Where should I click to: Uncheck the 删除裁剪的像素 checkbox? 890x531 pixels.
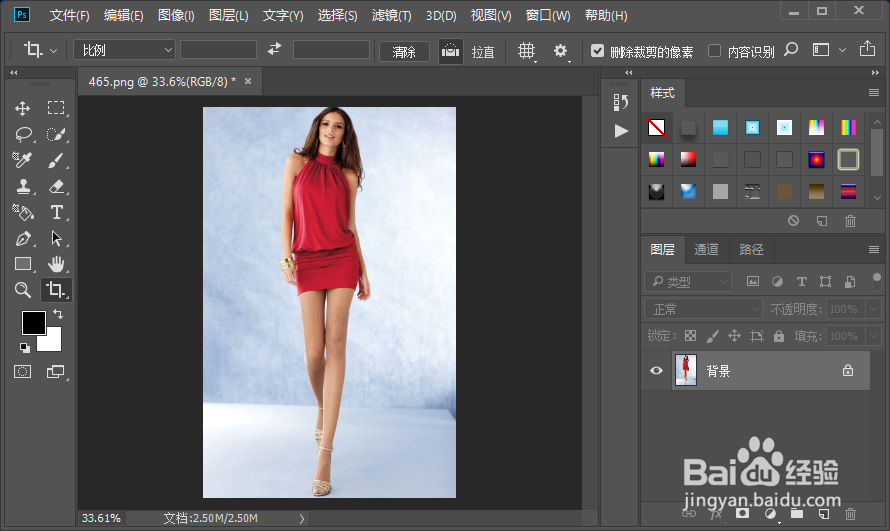coord(598,51)
